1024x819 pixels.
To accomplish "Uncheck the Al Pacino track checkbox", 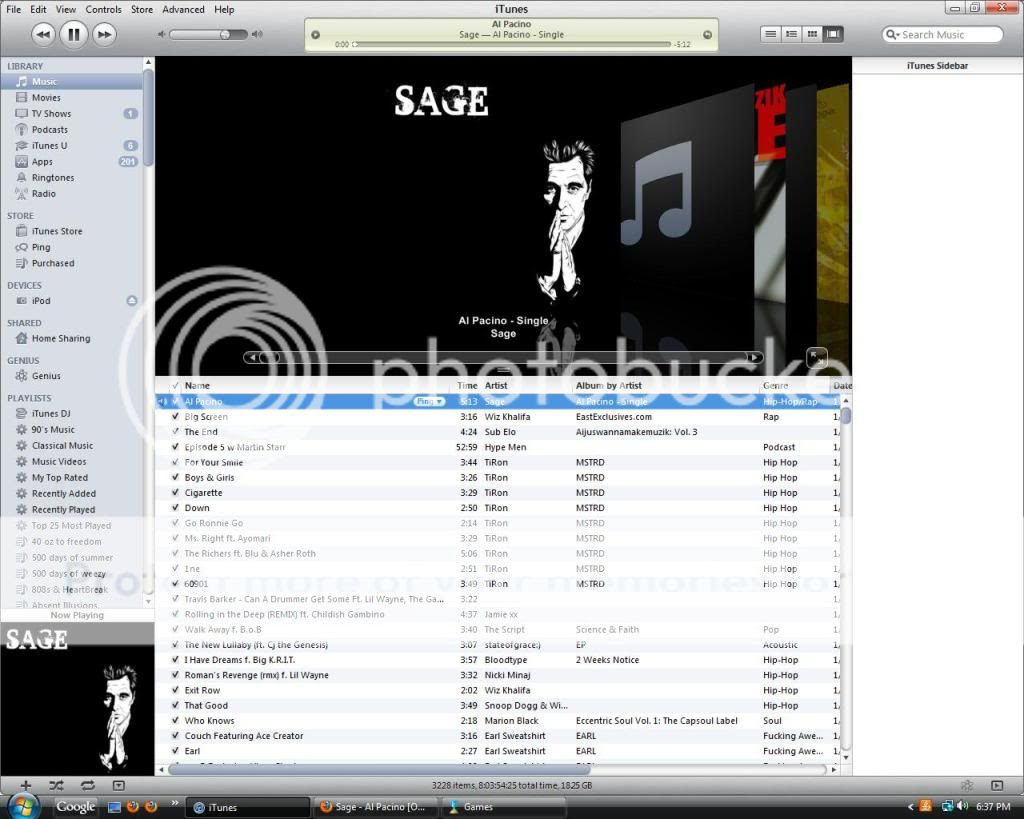I will click(x=177, y=401).
